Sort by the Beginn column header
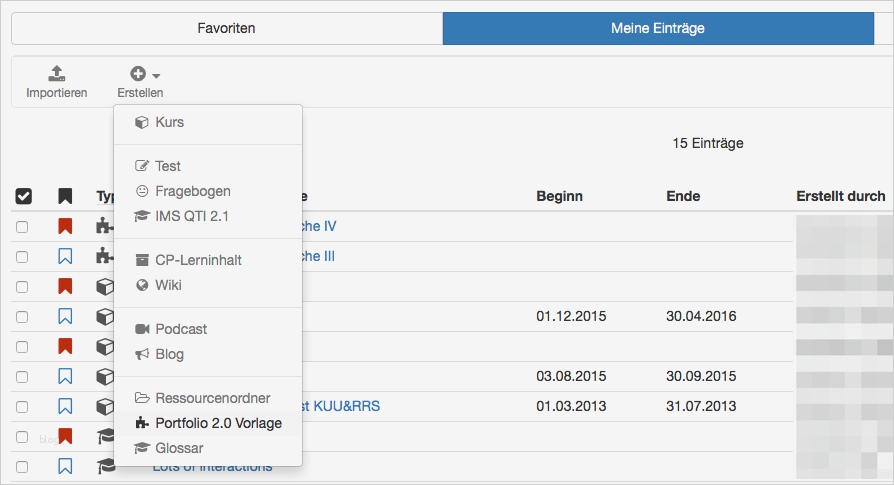Screen dimensions: 894x485 [559, 196]
